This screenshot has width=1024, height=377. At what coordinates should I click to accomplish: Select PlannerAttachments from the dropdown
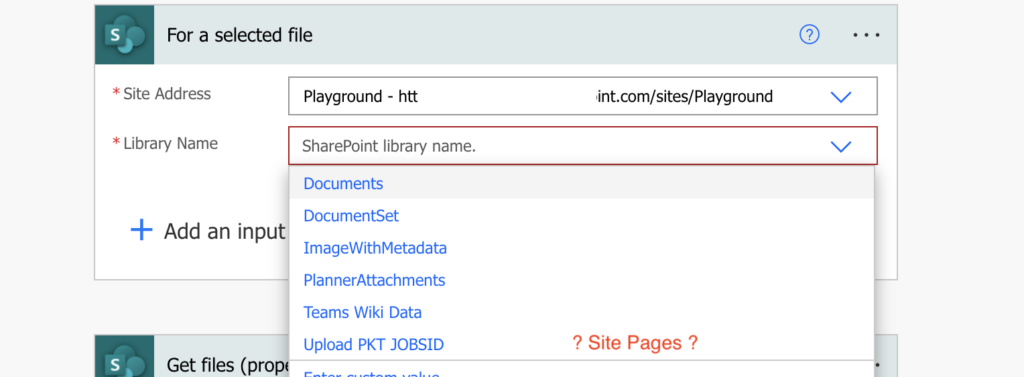pyautogui.click(x=581, y=280)
